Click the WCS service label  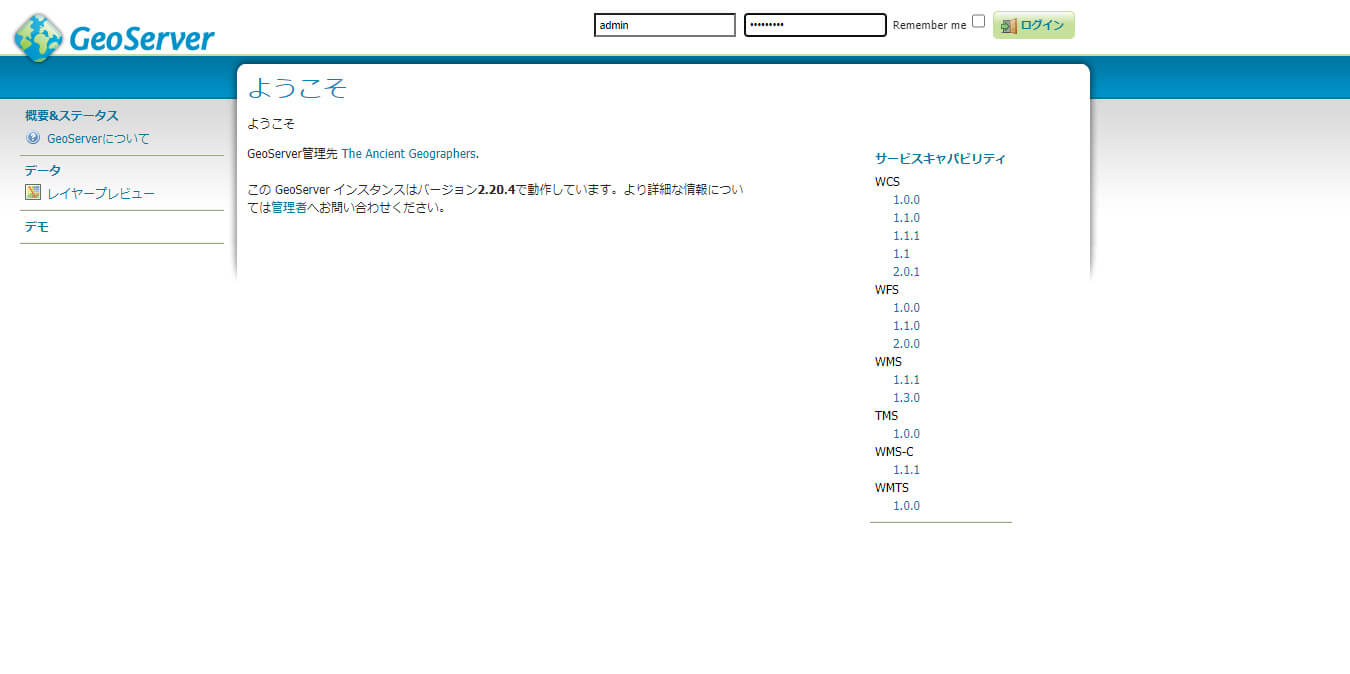887,182
